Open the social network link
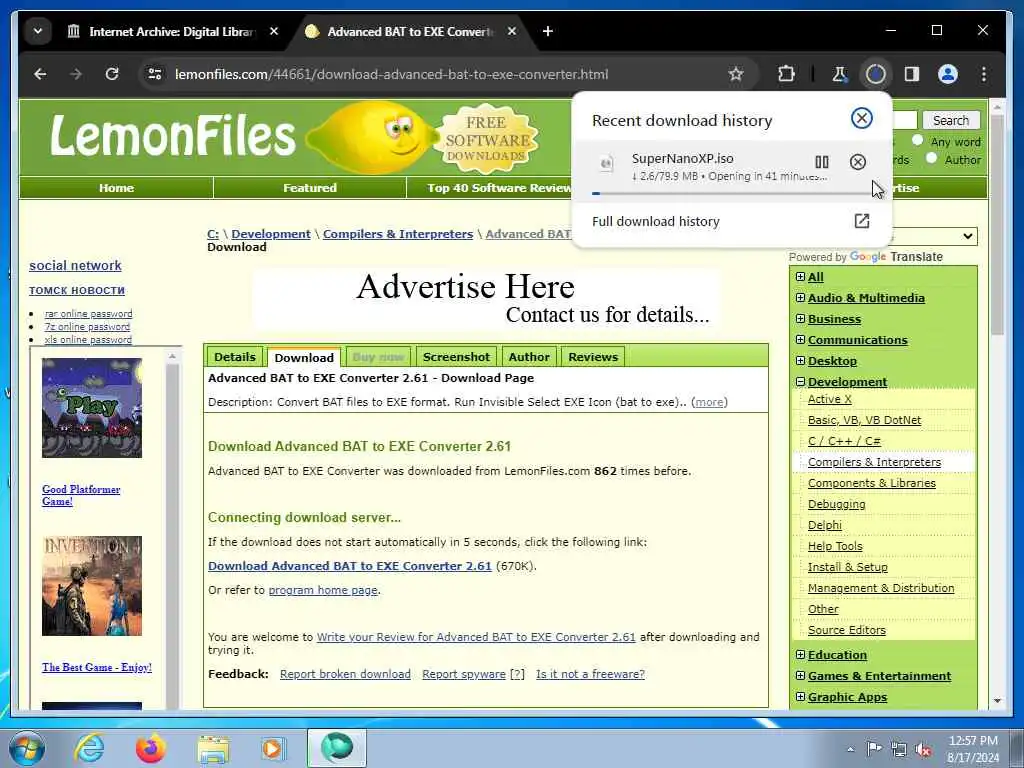 (75, 266)
